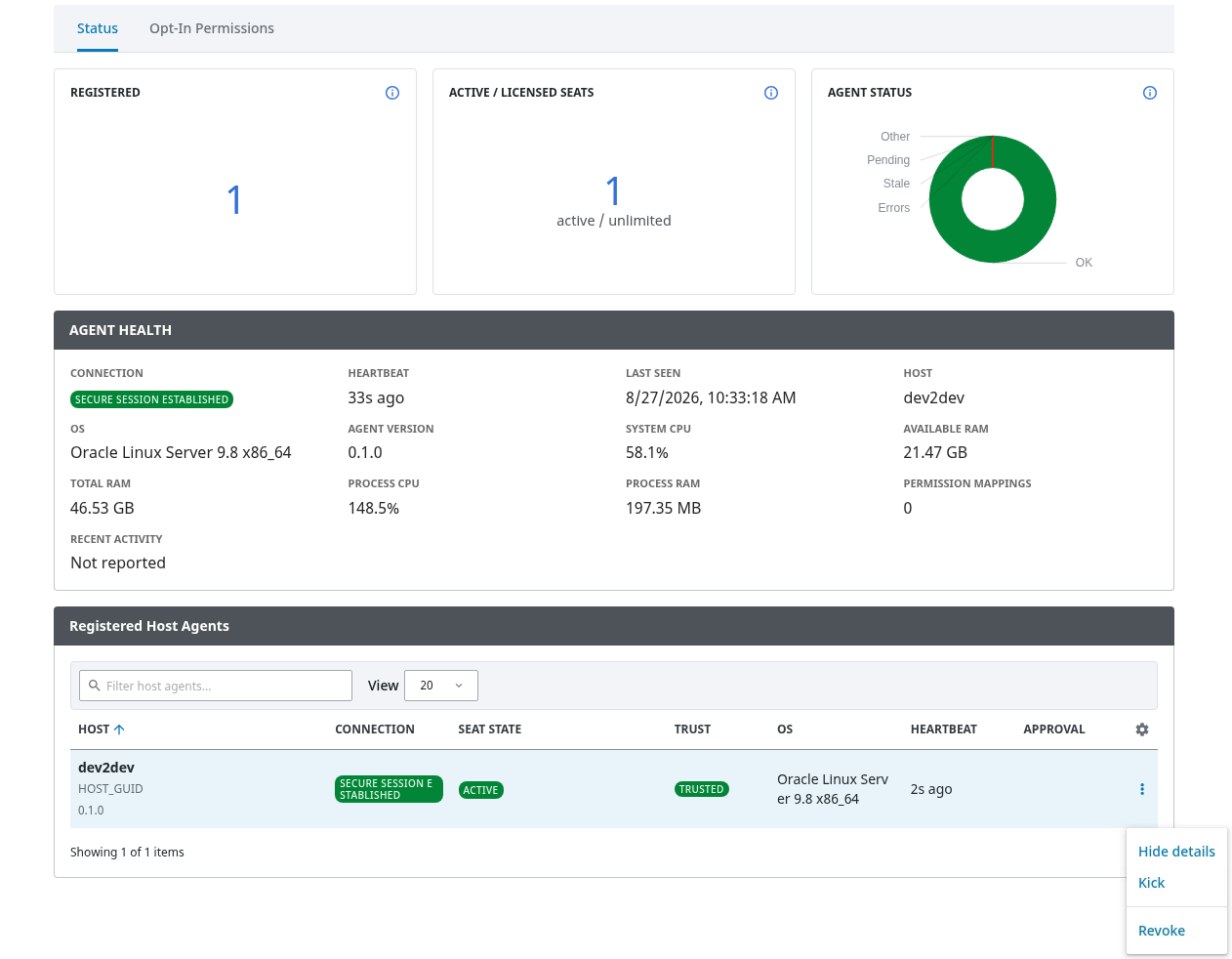Click the Available RAM value 21.47 GB
Image resolution: width=1232 pixels, height=959 pixels.
pyautogui.click(x=935, y=452)
